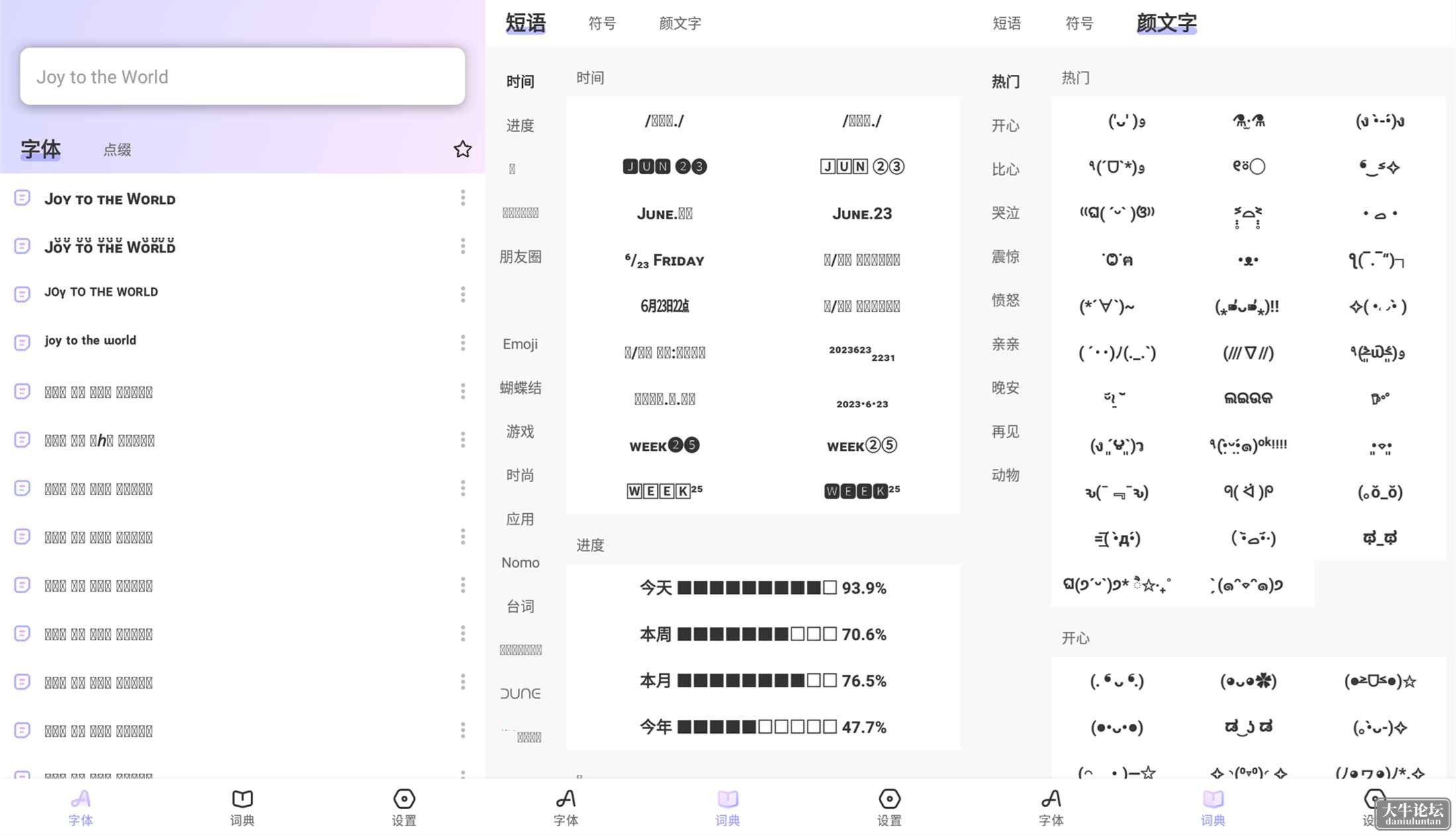The width and height of the screenshot is (1456, 835).
Task: Click the note icon beside small-caps 'Joy to the World'
Action: point(22,197)
